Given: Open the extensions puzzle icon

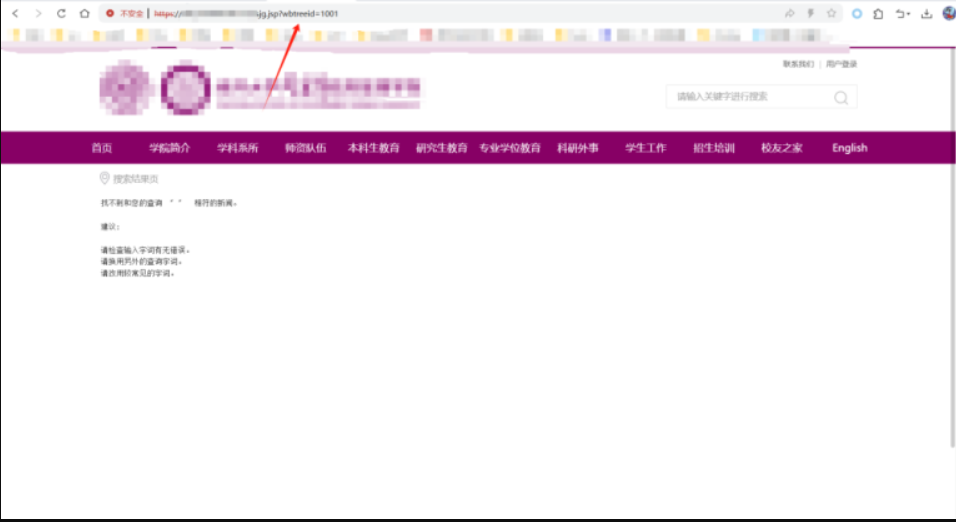Looking at the screenshot, I should tap(878, 13).
